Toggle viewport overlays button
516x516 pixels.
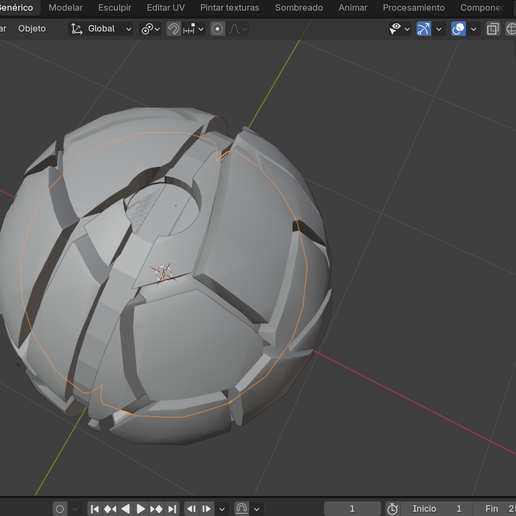pos(458,29)
